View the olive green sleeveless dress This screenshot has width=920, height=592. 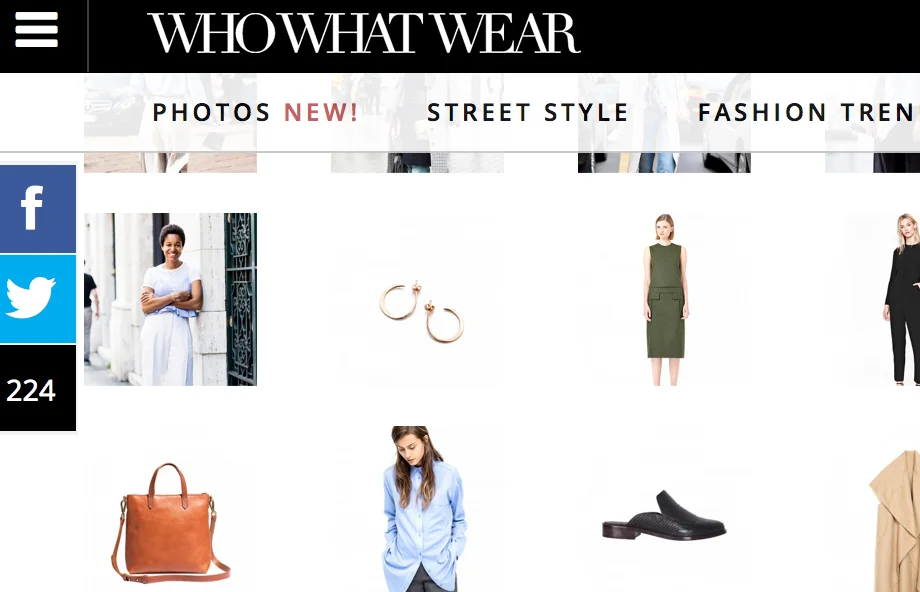pyautogui.click(x=664, y=299)
